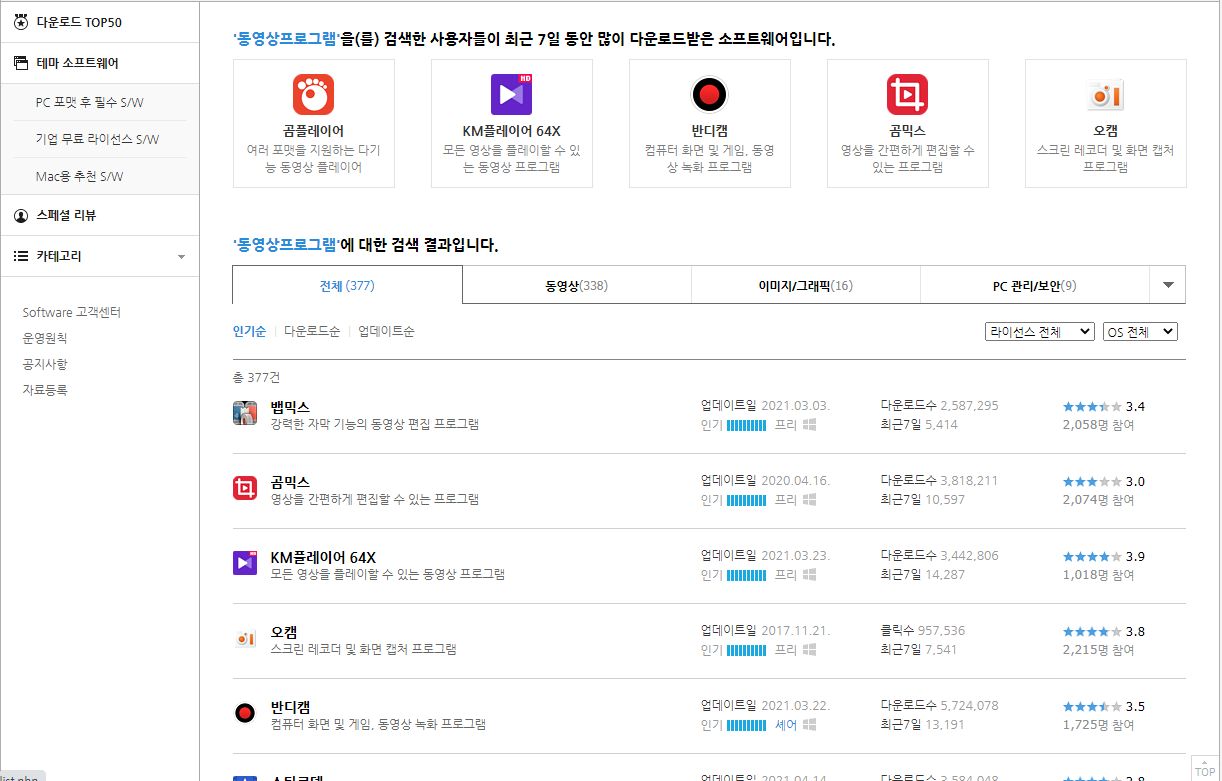Click 최근7일 14,287 in KM플레이어 64X row
This screenshot has height=781, width=1222.
pos(922,575)
